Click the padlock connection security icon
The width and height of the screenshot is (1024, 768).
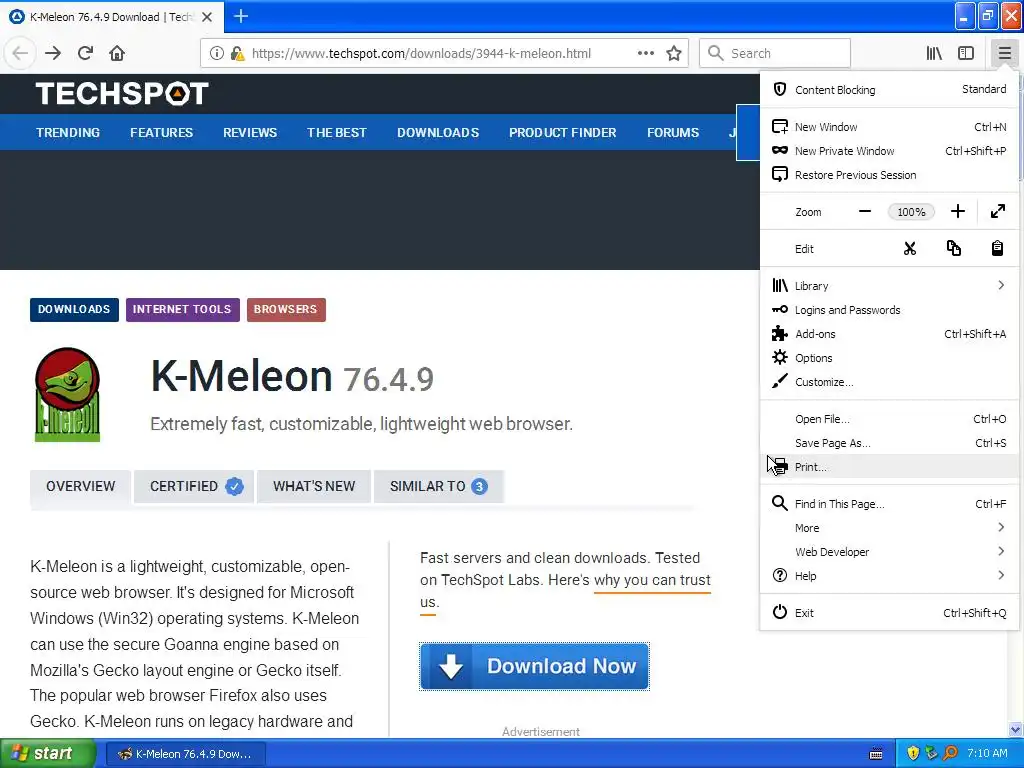[237, 53]
